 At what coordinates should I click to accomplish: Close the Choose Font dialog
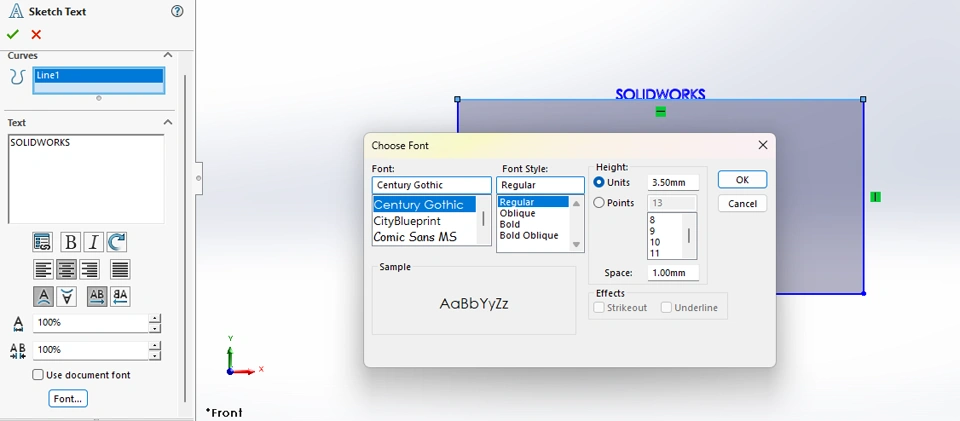pyautogui.click(x=762, y=145)
